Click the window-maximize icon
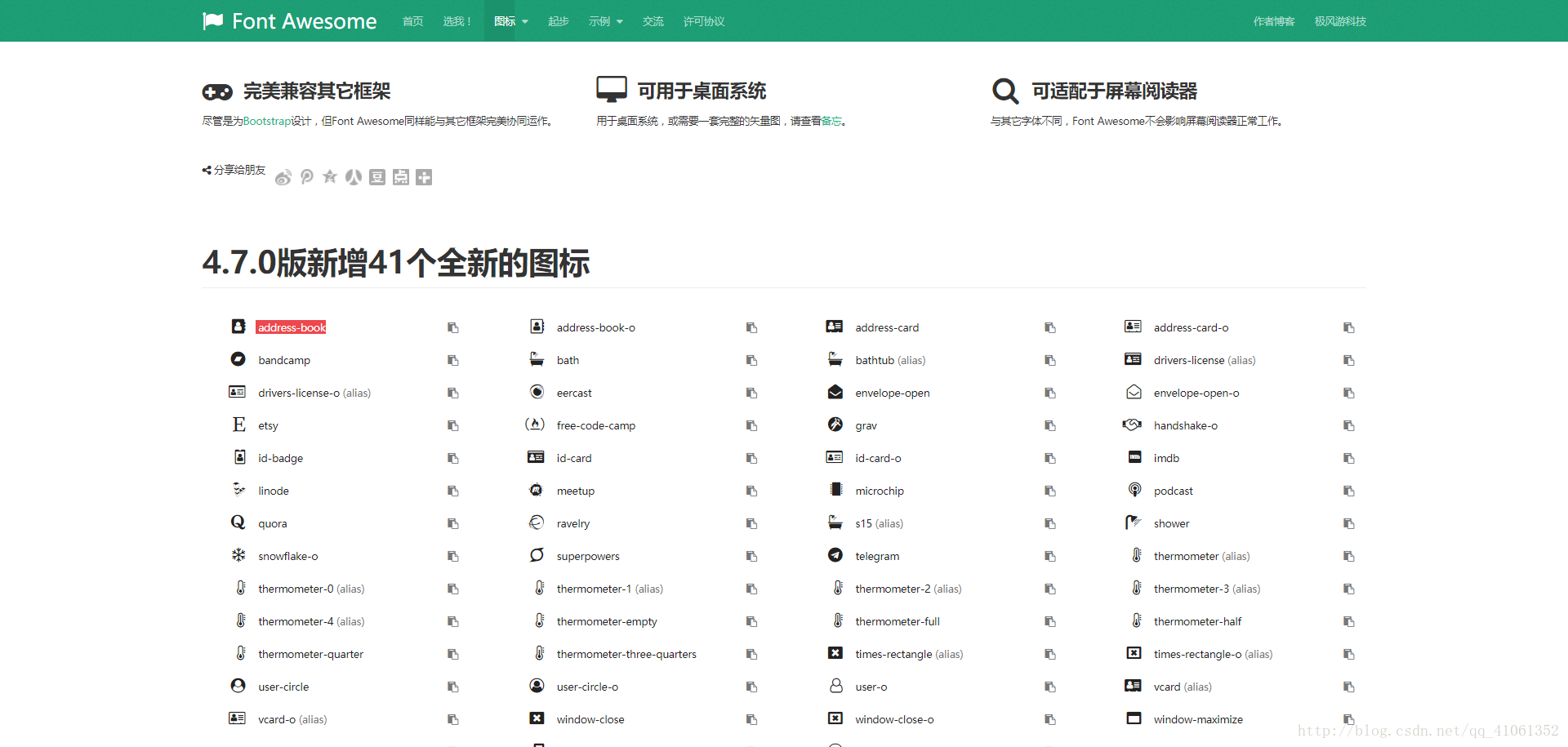 (x=1134, y=718)
